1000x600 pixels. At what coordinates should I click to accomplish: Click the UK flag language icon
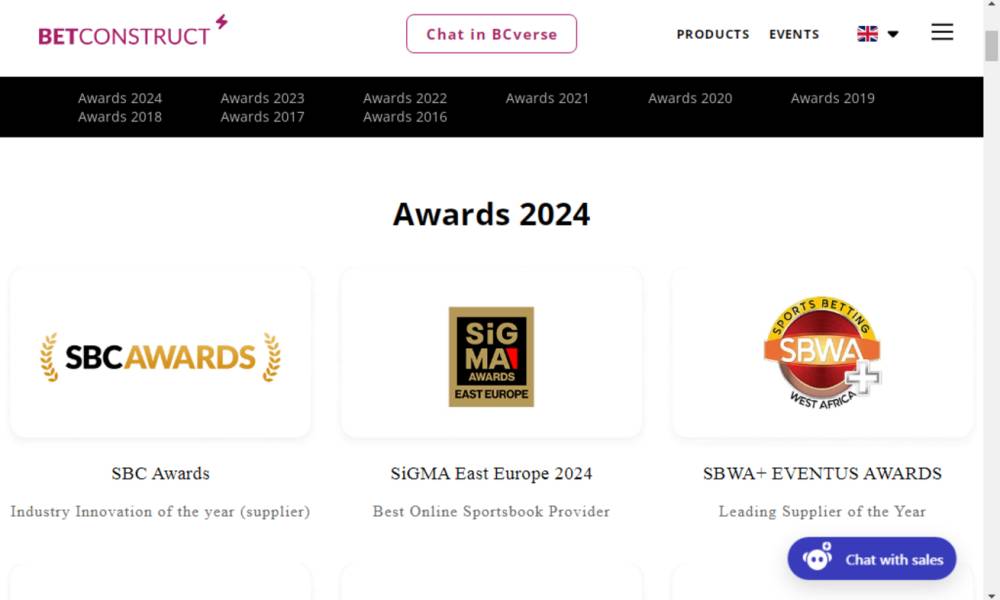[867, 34]
